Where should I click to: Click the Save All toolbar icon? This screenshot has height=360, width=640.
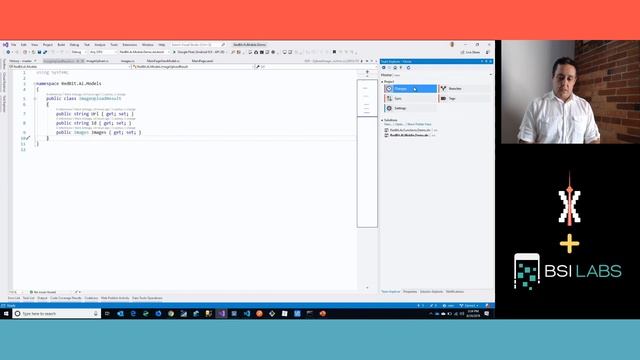(x=45, y=52)
